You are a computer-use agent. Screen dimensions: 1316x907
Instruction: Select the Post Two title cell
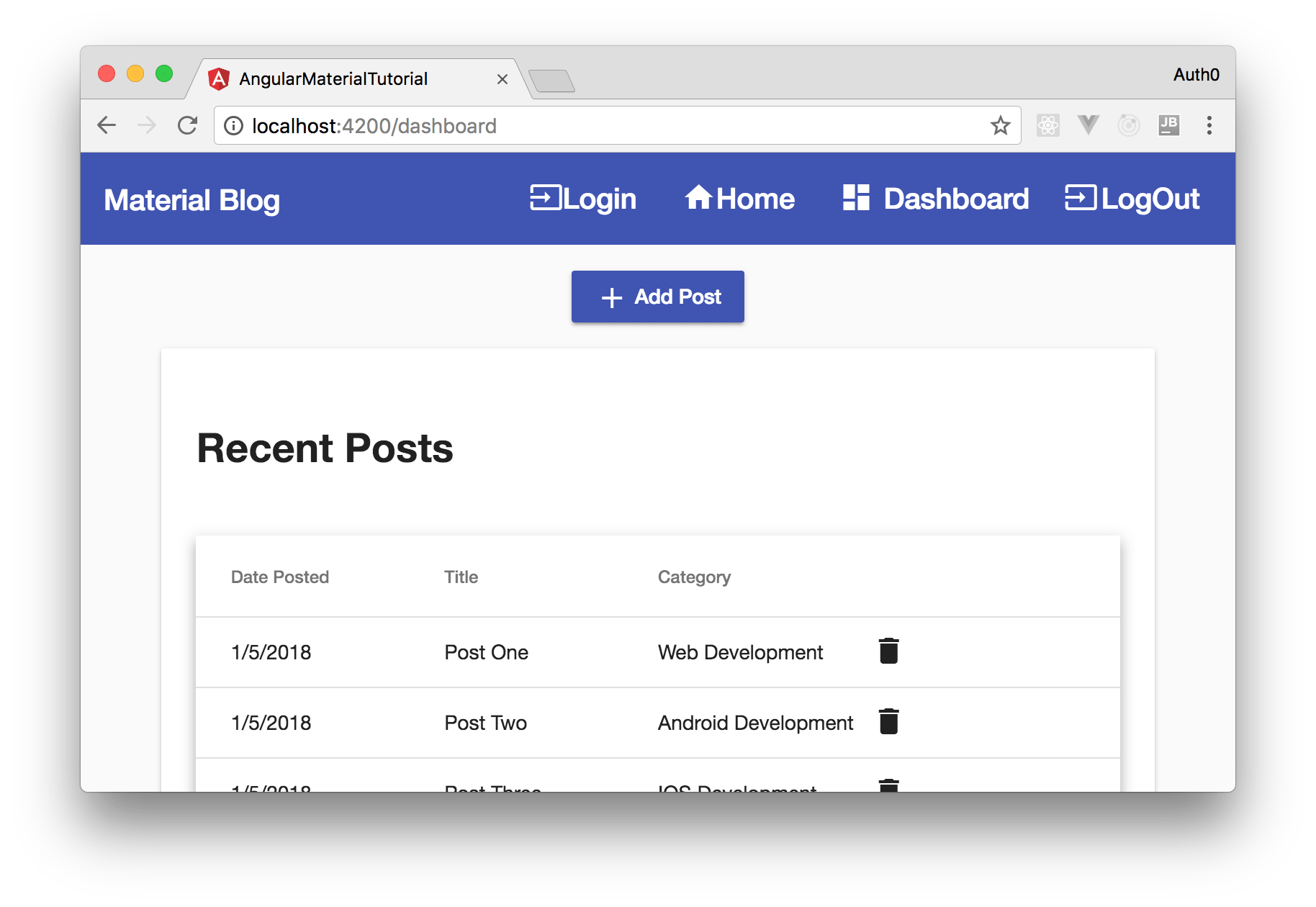485,723
